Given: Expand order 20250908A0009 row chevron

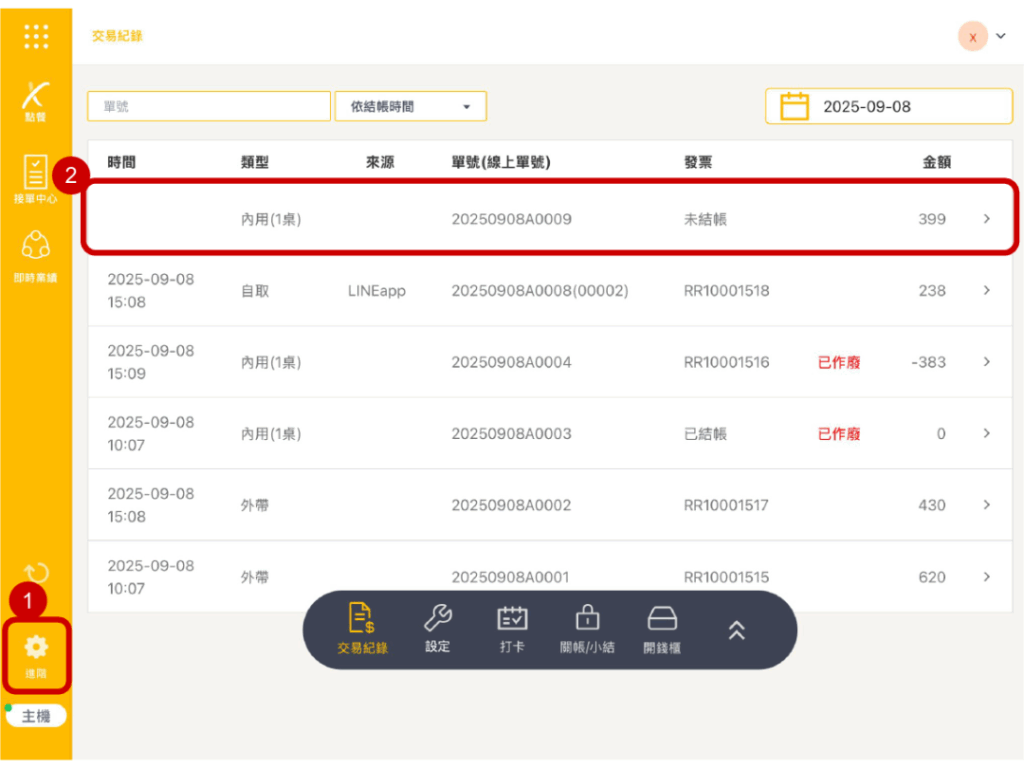Looking at the screenshot, I should click(x=986, y=218).
